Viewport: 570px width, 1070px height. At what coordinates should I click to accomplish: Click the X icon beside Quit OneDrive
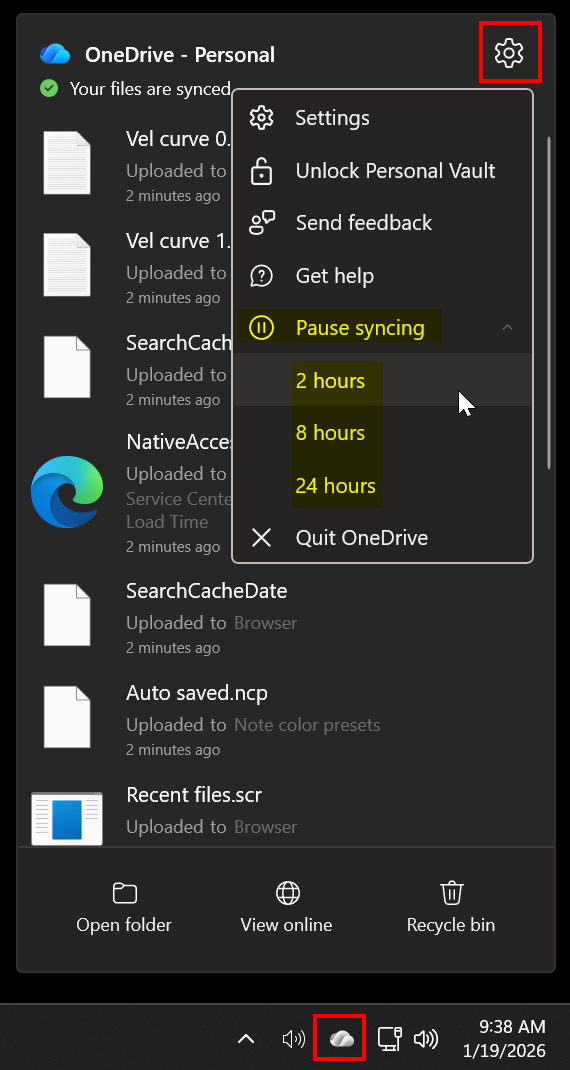[x=261, y=538]
